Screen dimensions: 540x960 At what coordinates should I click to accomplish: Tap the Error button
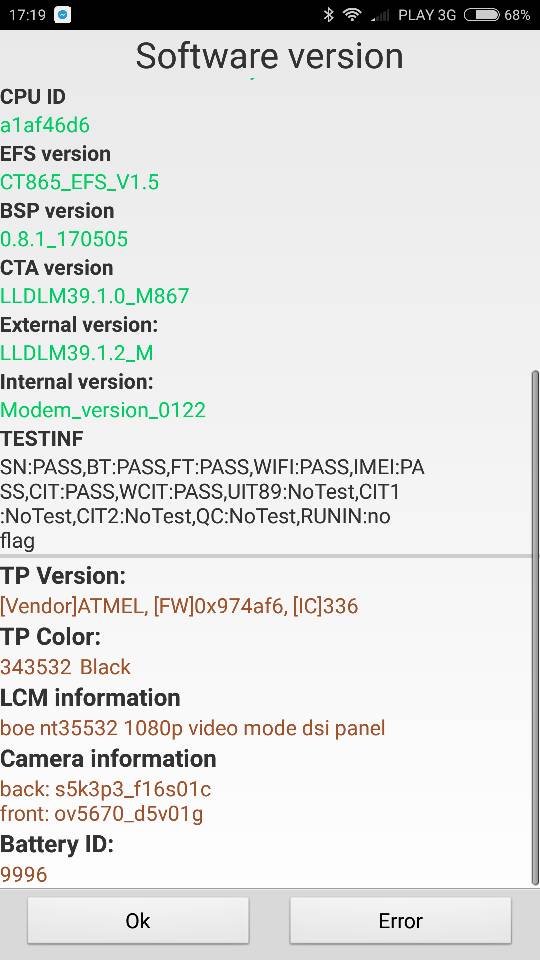[x=400, y=920]
